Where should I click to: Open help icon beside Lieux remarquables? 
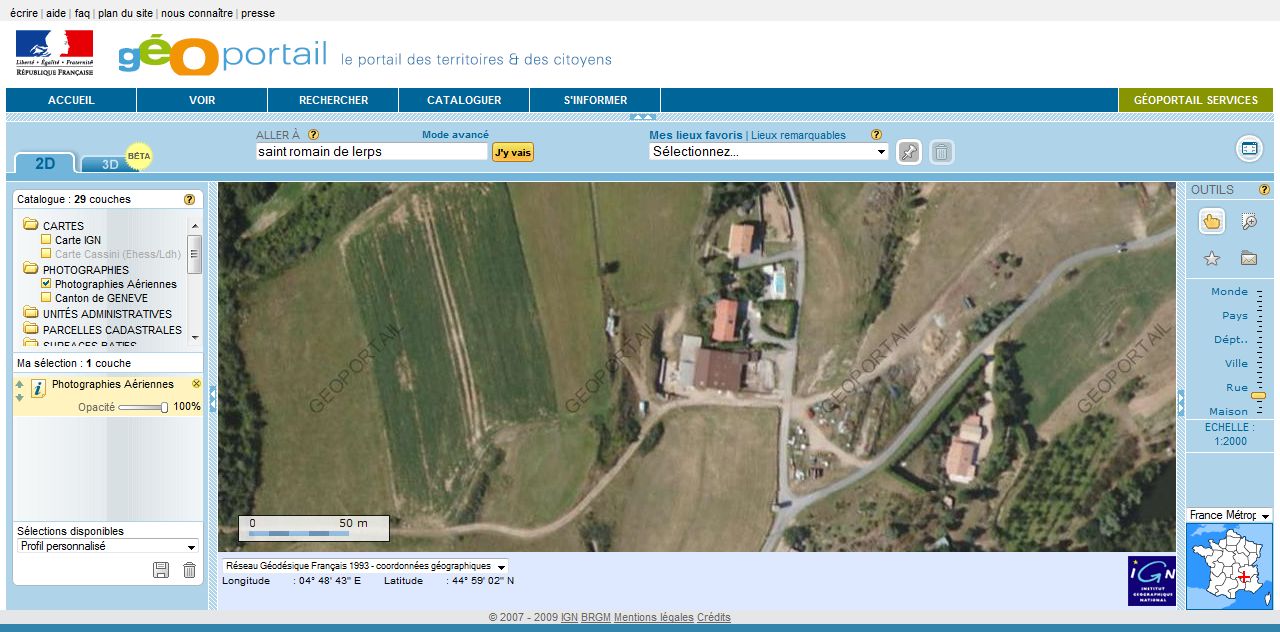pos(876,135)
